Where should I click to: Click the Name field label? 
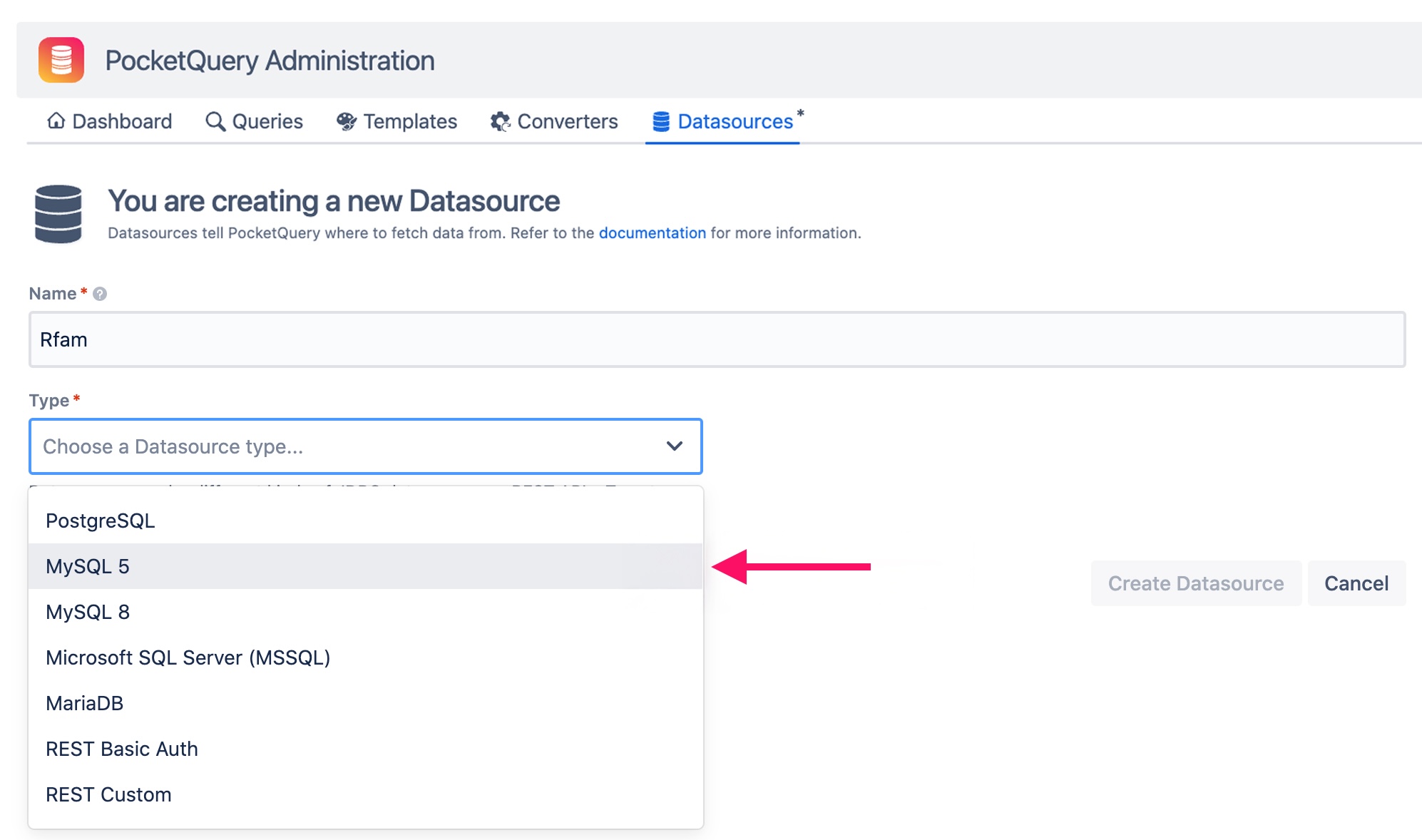pyautogui.click(x=53, y=294)
